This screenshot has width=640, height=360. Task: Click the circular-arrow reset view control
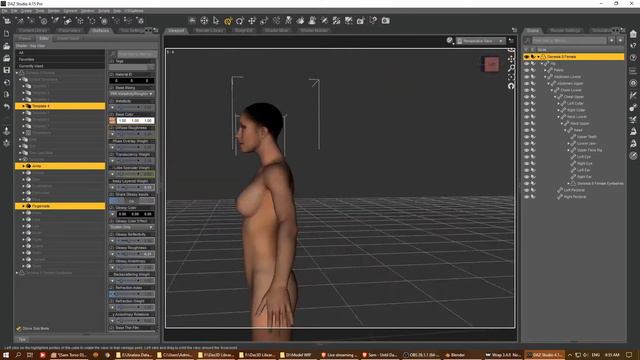pyautogui.click(x=511, y=86)
